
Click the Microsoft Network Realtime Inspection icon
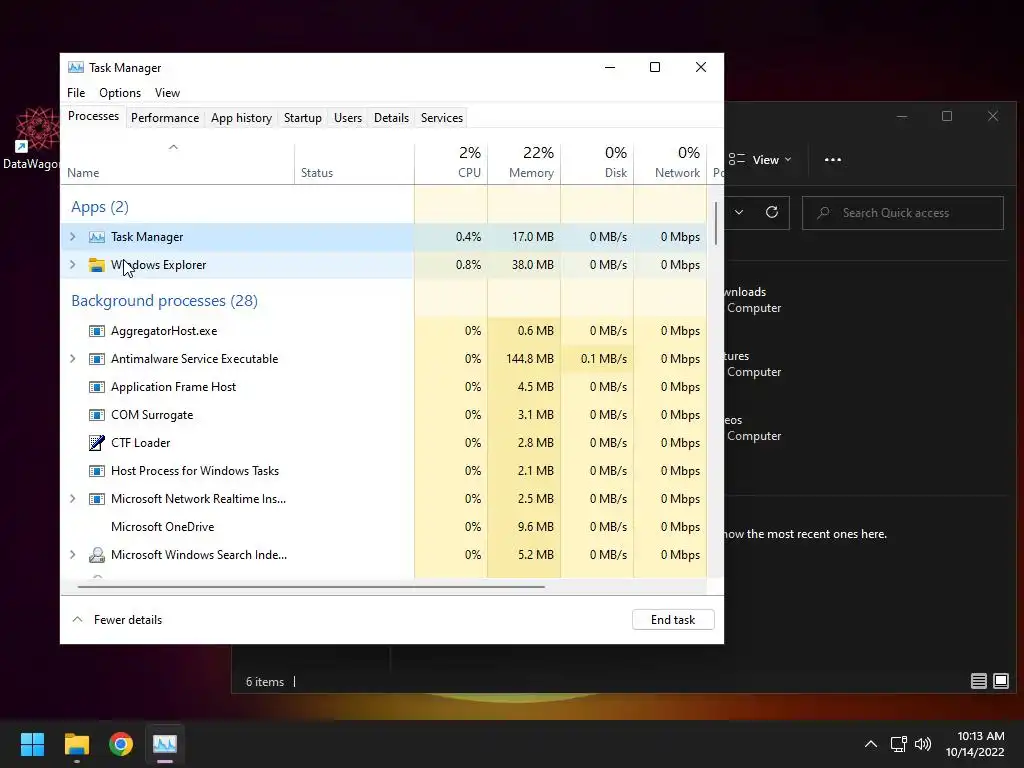97,499
